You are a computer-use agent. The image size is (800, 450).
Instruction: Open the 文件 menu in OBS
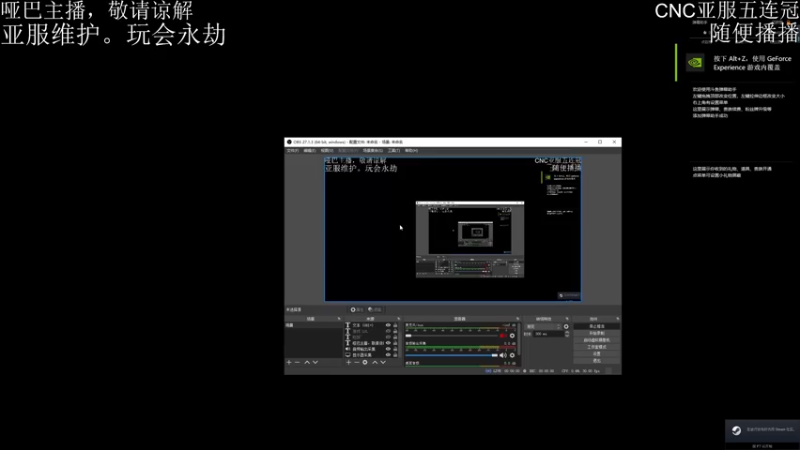(x=292, y=151)
